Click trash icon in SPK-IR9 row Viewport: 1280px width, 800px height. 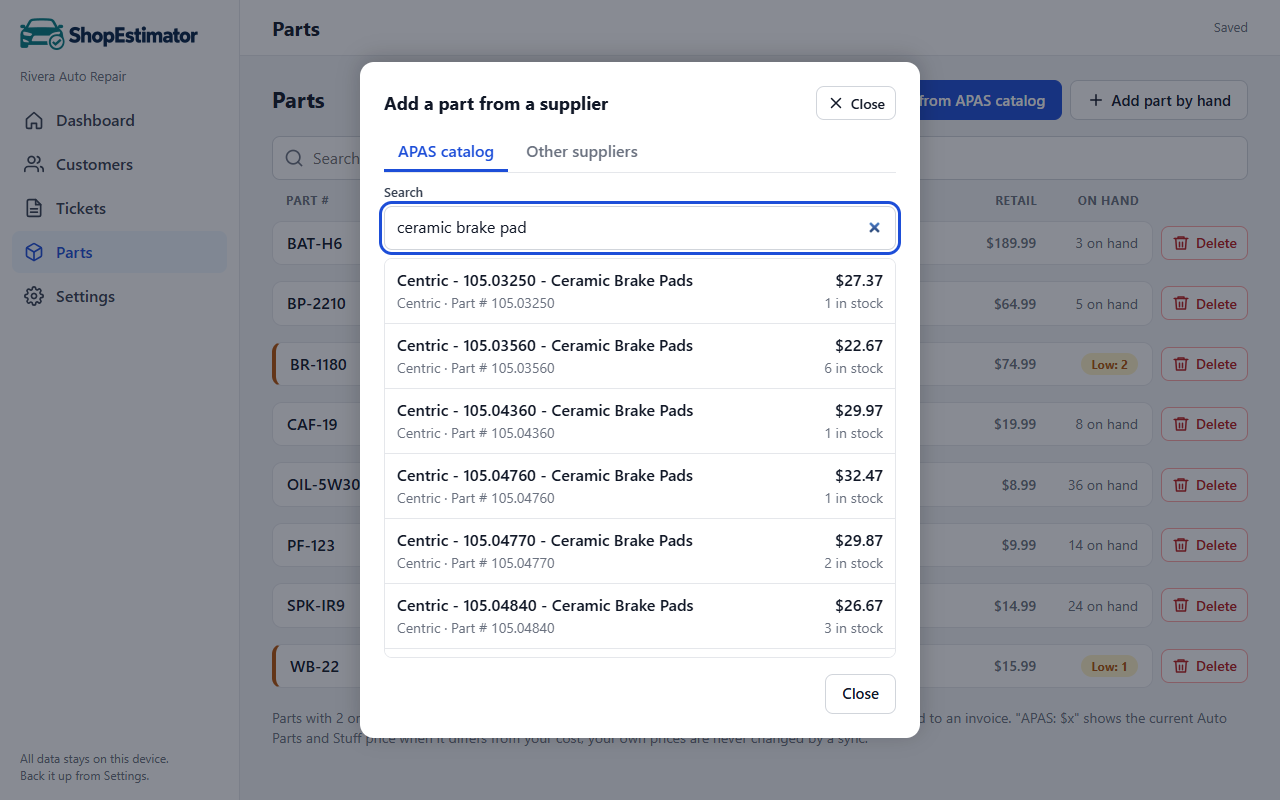point(1181,606)
